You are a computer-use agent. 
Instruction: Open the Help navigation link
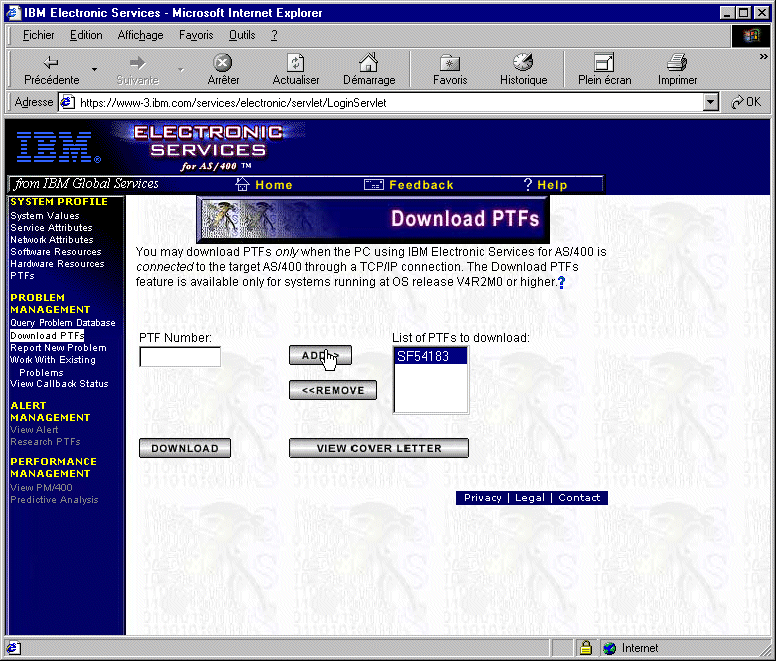552,185
